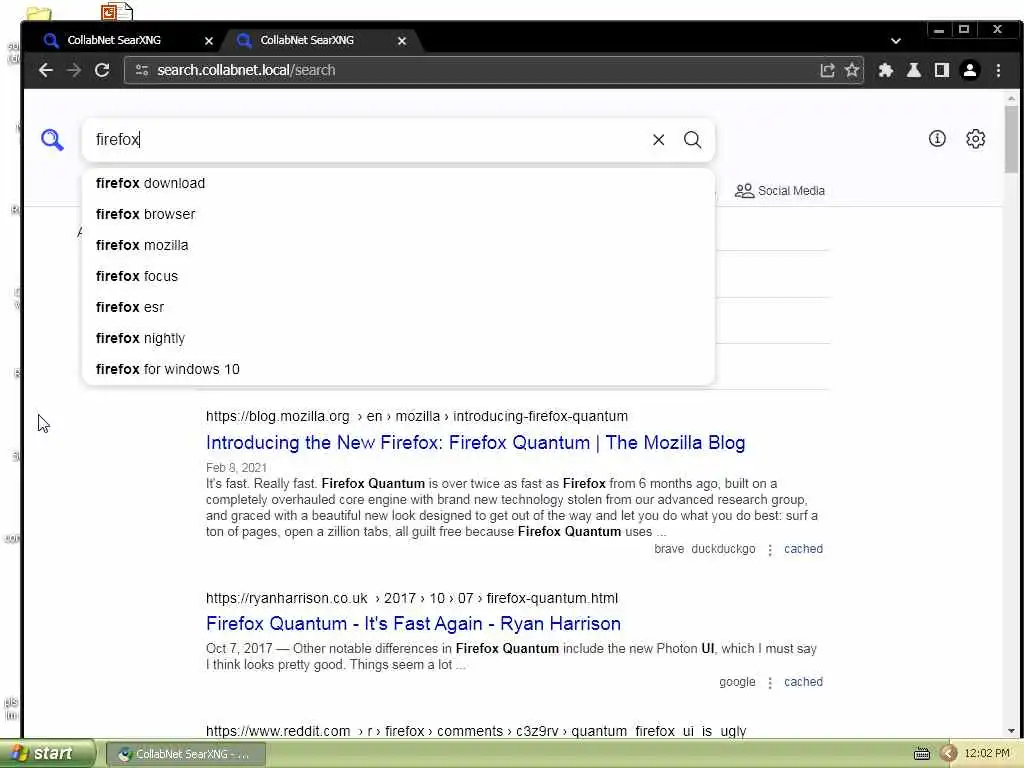
Task: Click the 'duckduckgo' engine label
Action: click(x=723, y=549)
